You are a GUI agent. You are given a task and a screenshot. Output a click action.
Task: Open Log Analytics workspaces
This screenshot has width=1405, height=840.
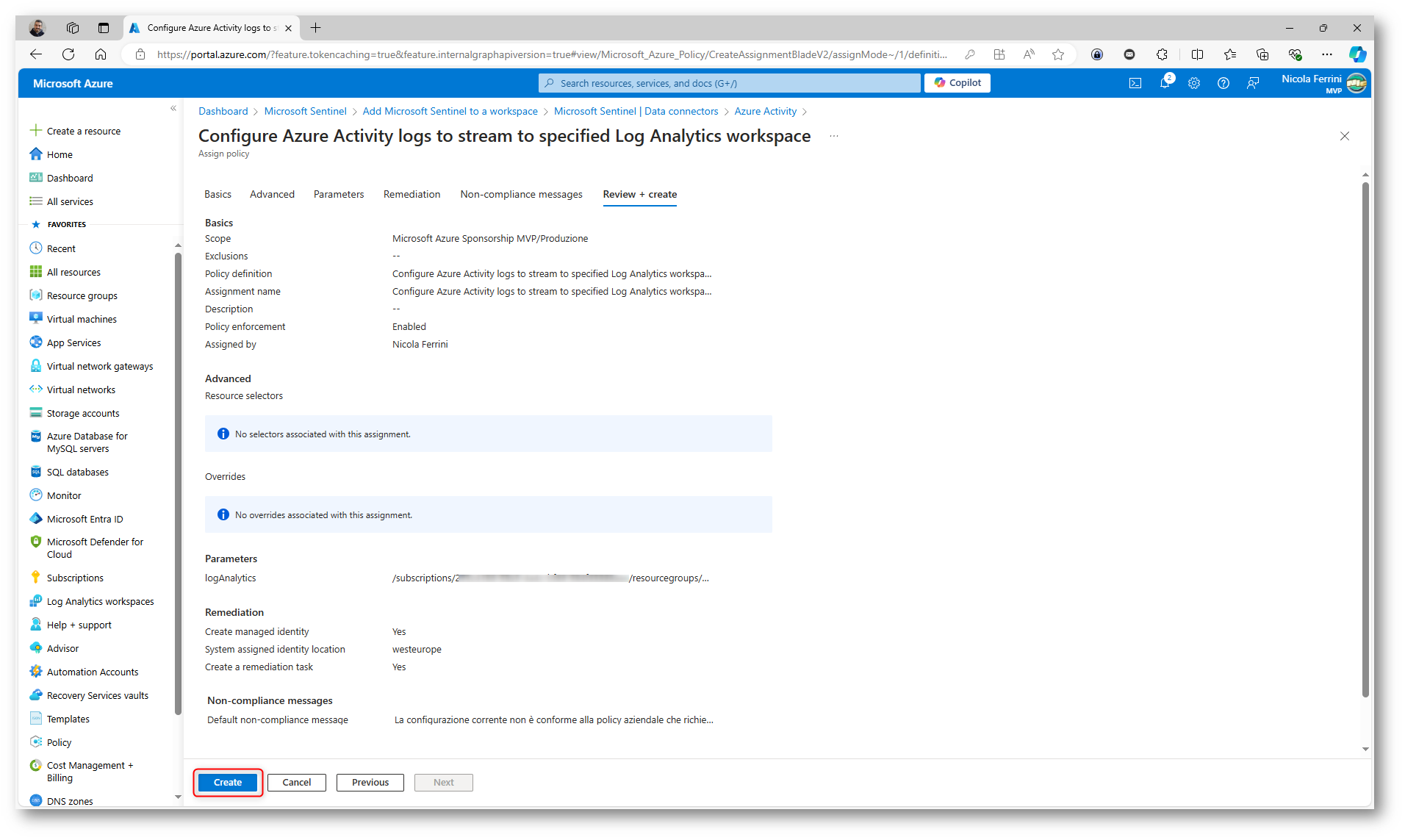coord(91,601)
